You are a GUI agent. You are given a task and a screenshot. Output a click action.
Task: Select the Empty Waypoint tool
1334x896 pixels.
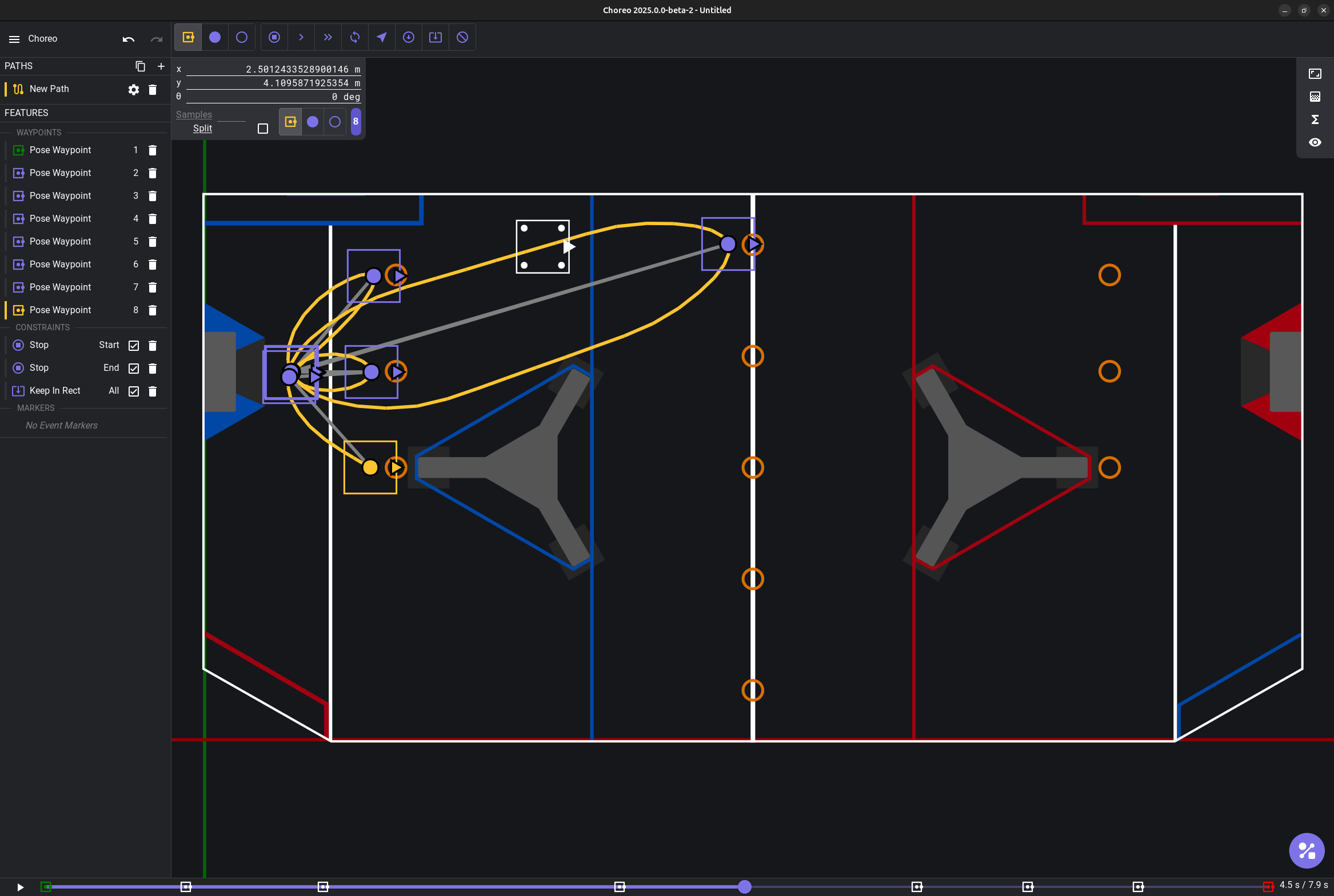point(241,37)
